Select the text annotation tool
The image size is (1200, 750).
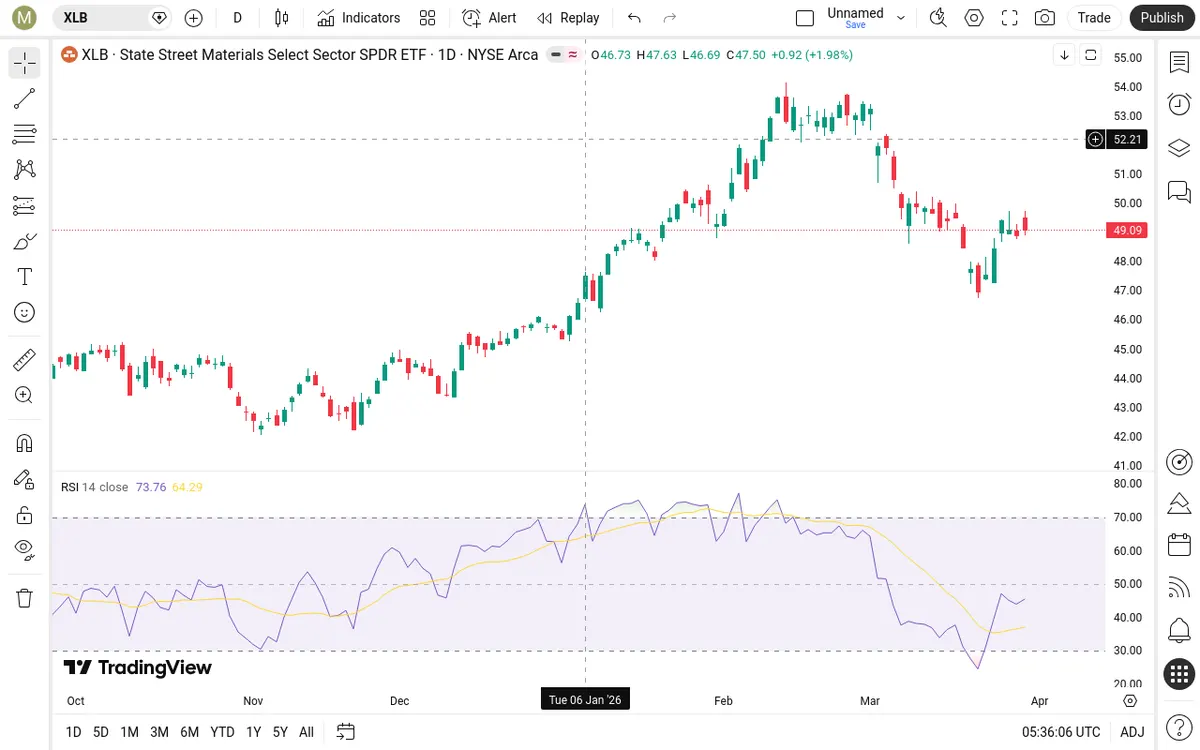point(25,277)
